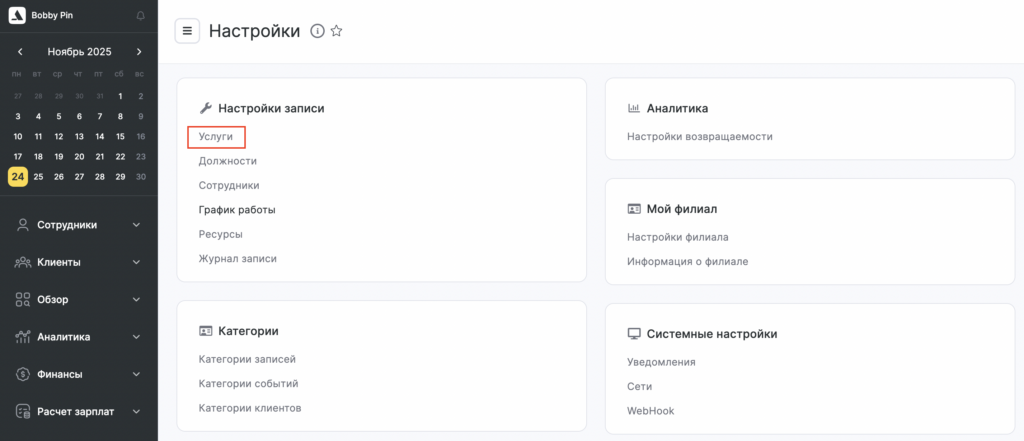
Task: Click the notification bell icon
Action: pos(140,16)
